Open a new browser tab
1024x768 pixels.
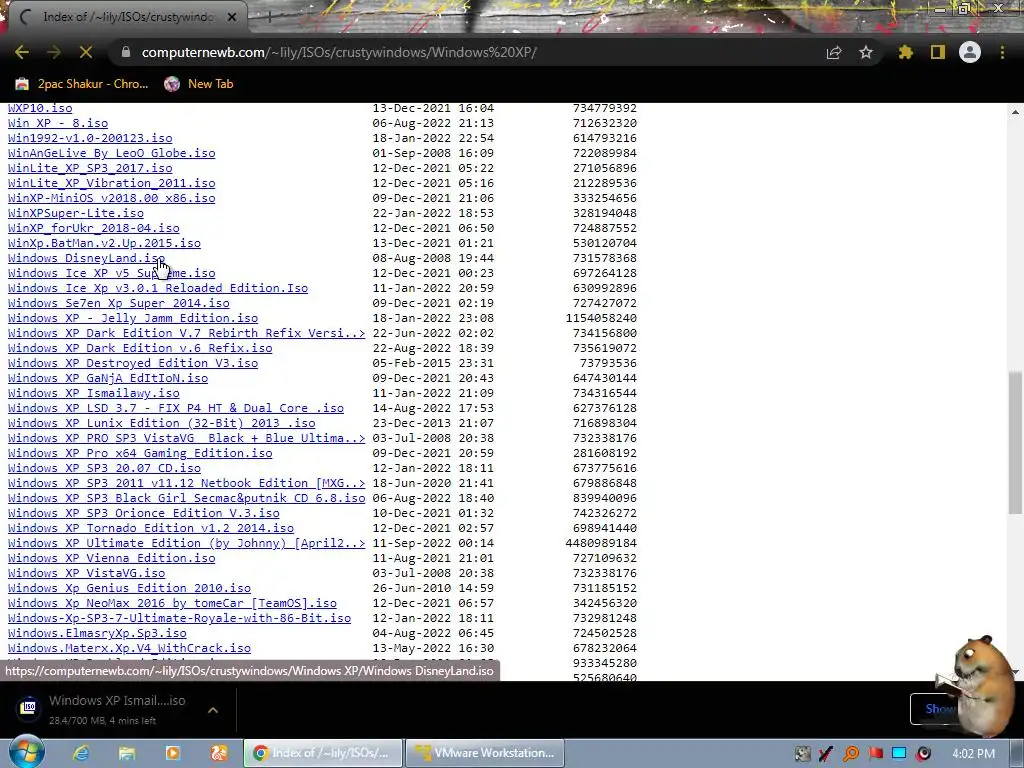tap(270, 17)
